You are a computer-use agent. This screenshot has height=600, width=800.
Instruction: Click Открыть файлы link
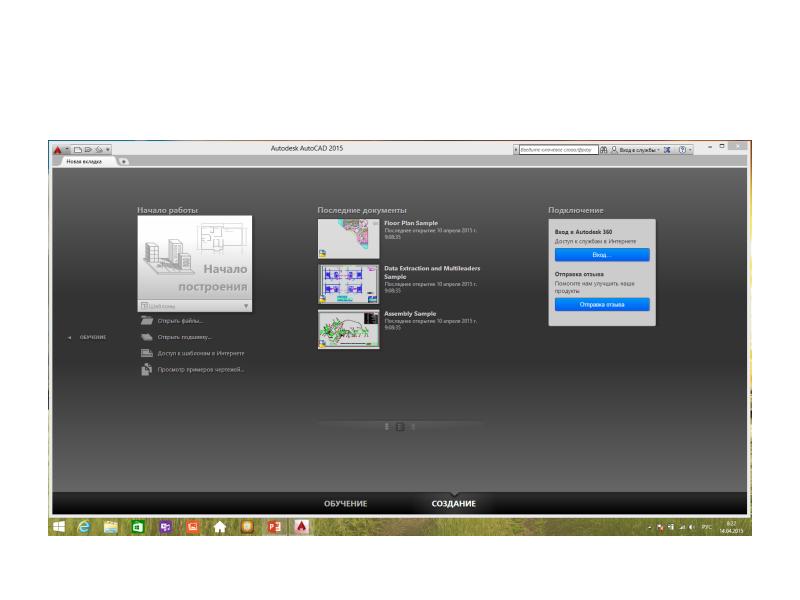coord(180,321)
